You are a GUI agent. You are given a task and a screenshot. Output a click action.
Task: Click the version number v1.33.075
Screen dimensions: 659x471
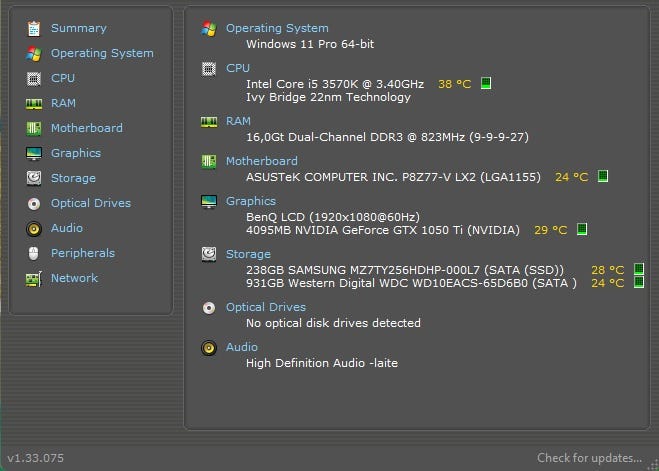[x=35, y=458]
